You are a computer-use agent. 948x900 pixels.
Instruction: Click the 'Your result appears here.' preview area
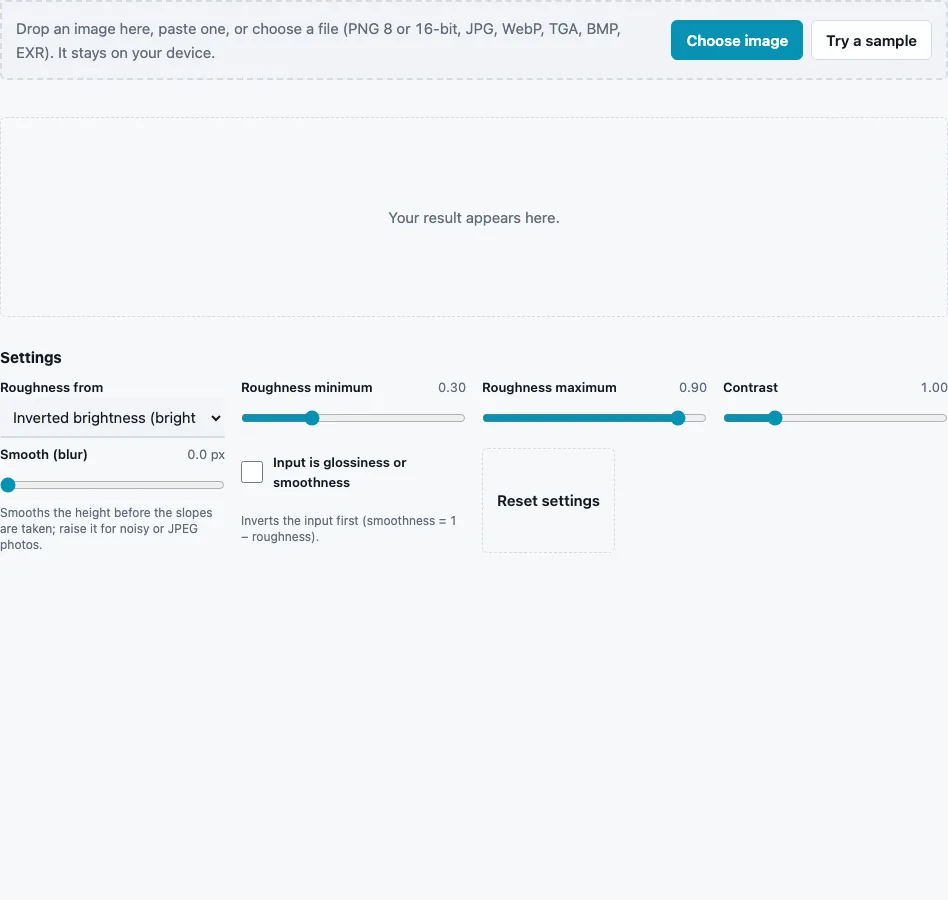coord(474,218)
